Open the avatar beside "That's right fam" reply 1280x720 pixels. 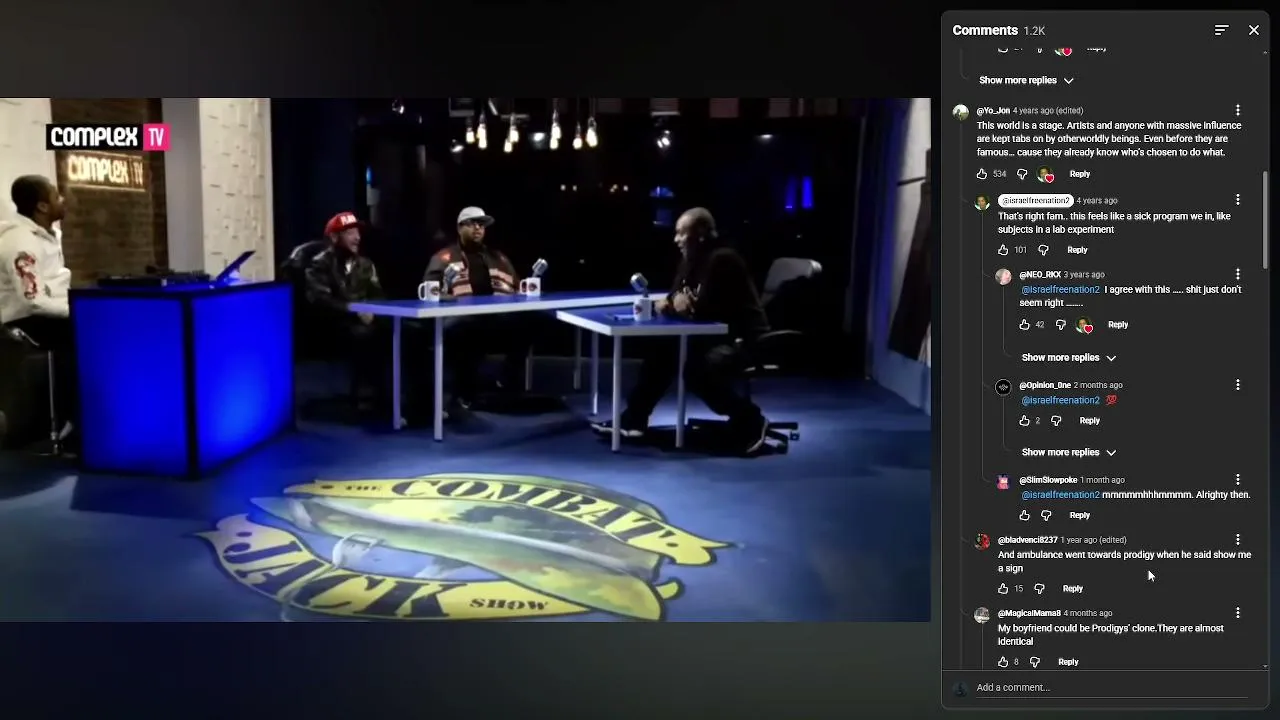[982, 203]
